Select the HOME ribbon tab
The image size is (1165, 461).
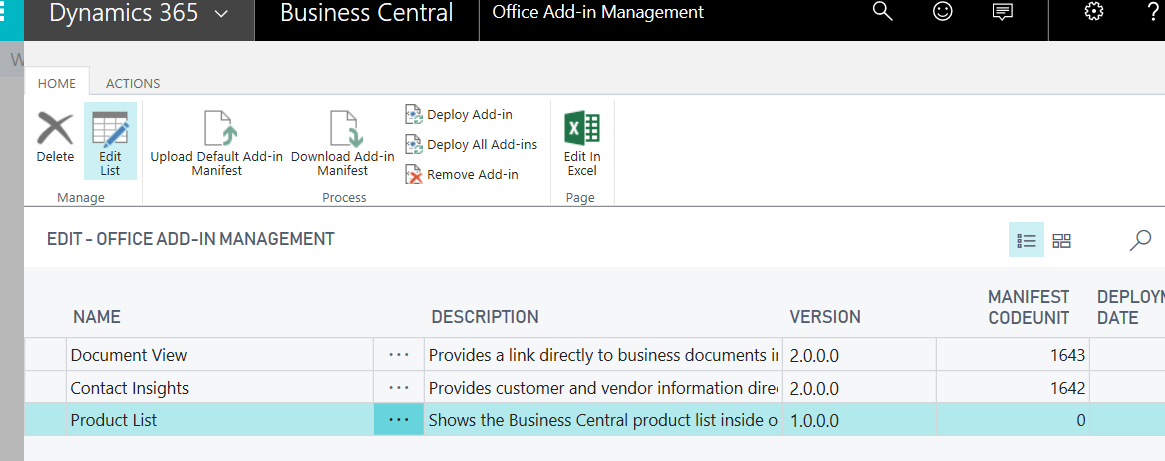tap(57, 83)
